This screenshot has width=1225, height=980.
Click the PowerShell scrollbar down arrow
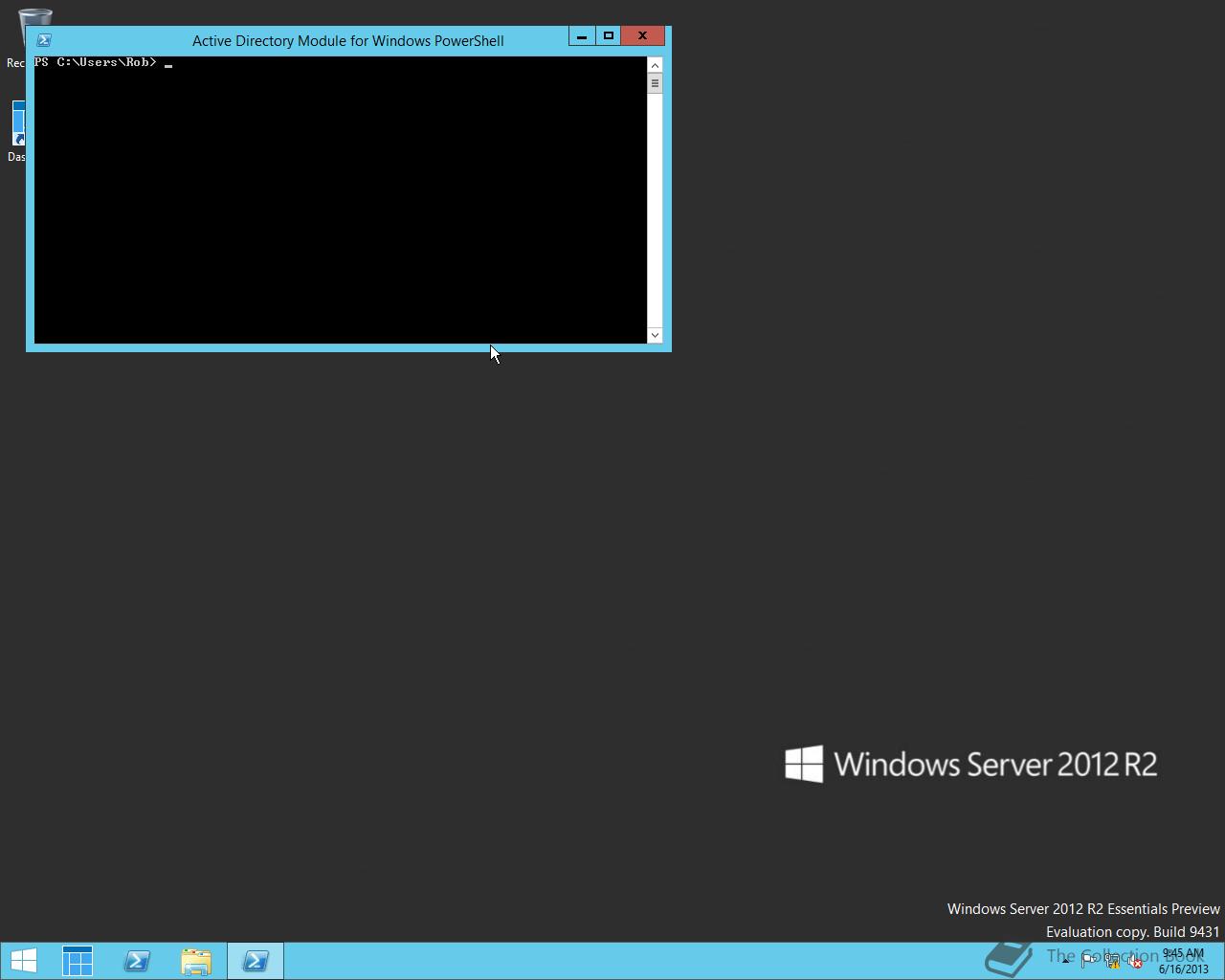655,335
